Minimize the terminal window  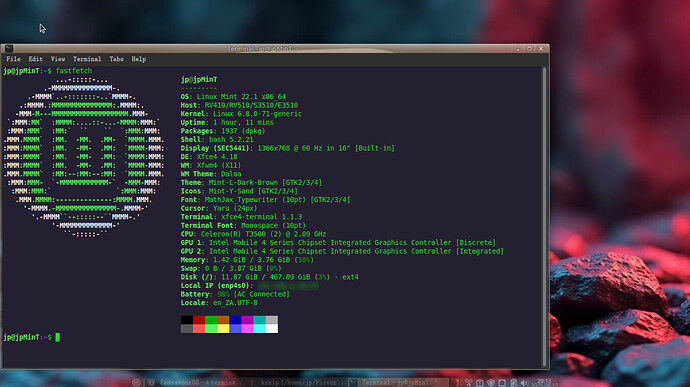(x=518, y=48)
